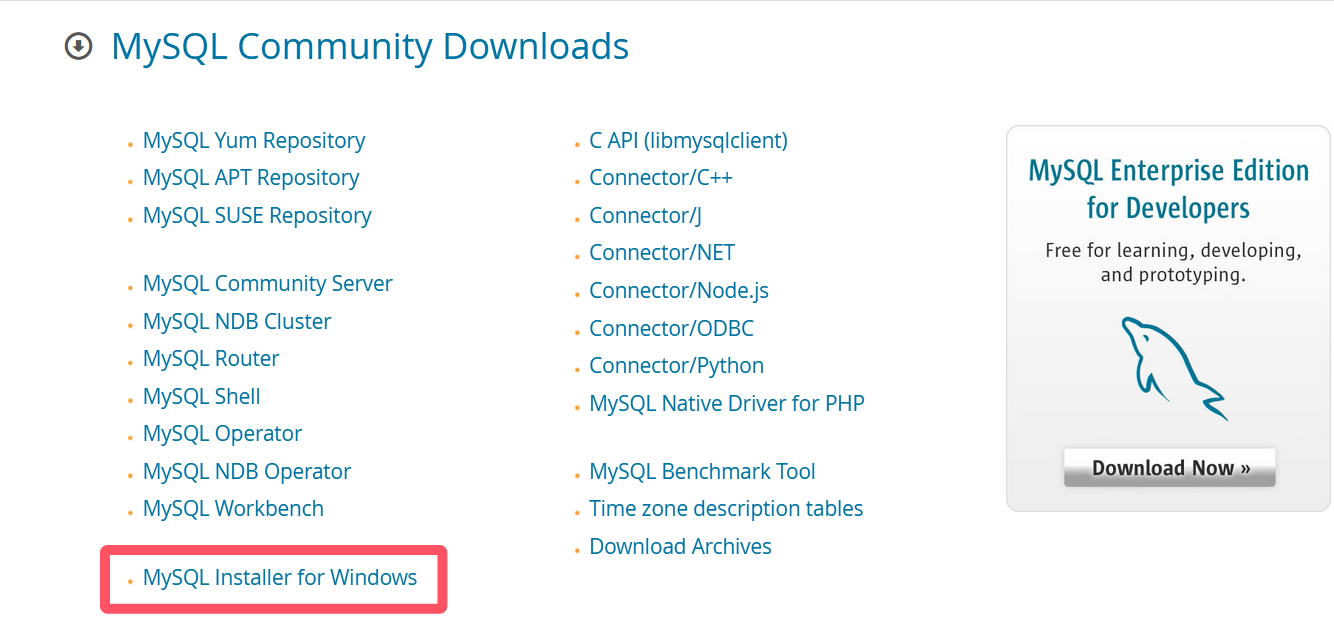Go to MySQL Community Server downloads
The width and height of the screenshot is (1334, 631).
pyautogui.click(x=268, y=283)
